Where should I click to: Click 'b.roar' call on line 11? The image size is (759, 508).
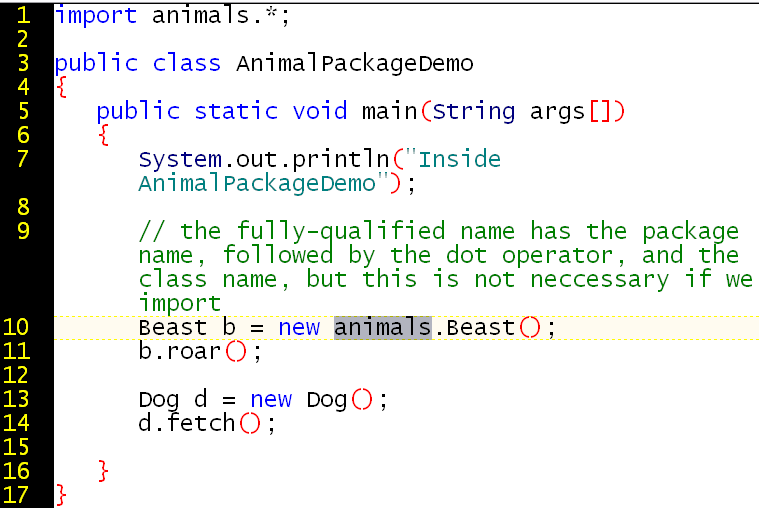180,351
